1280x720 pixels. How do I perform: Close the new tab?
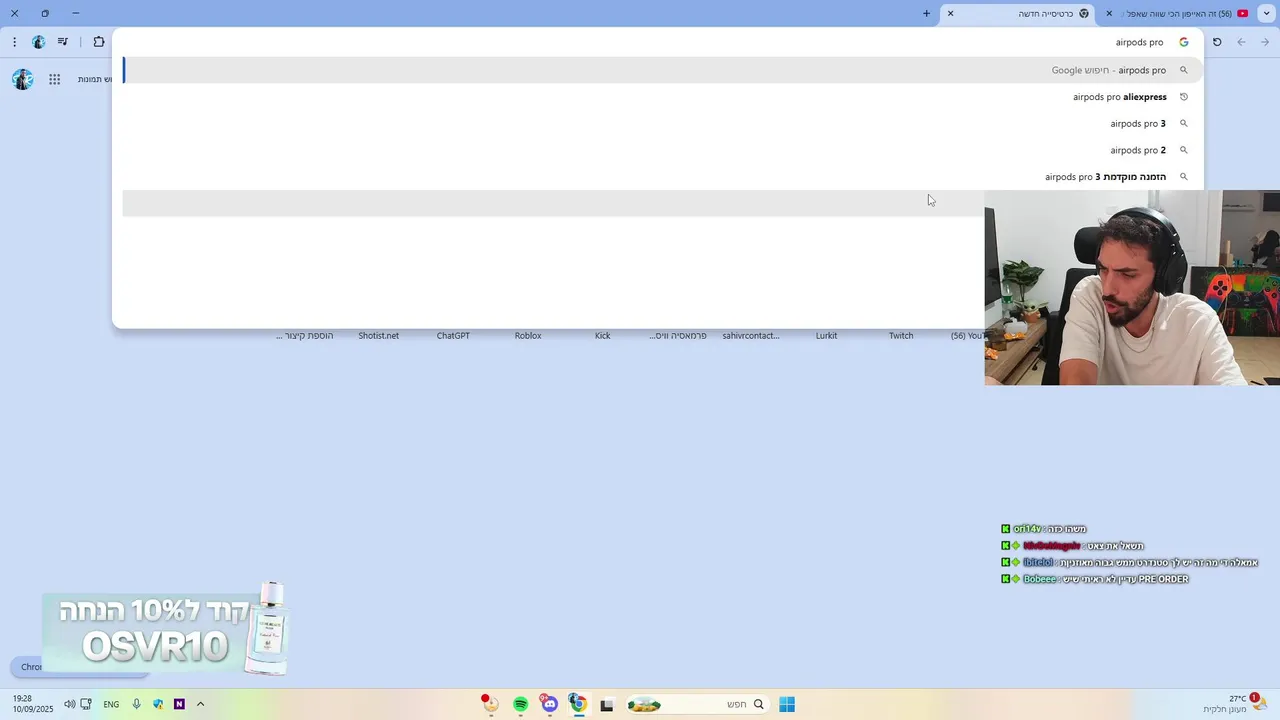point(951,13)
